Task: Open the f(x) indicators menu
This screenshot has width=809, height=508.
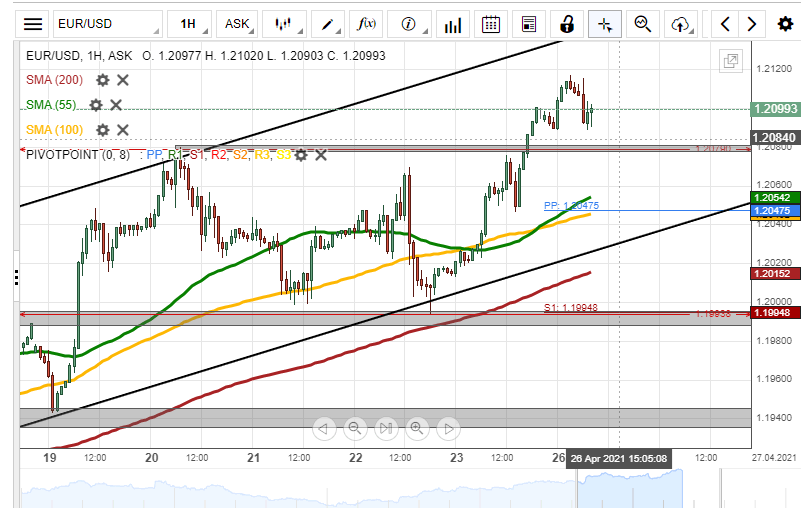Action: coord(367,24)
